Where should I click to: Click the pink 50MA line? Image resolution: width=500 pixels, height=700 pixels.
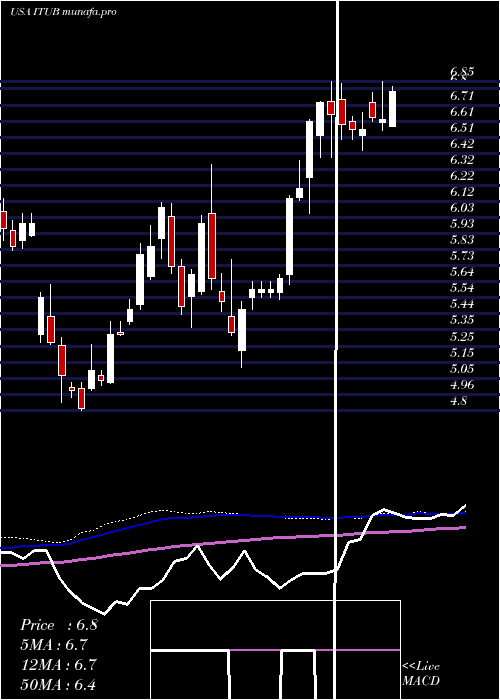point(232,542)
